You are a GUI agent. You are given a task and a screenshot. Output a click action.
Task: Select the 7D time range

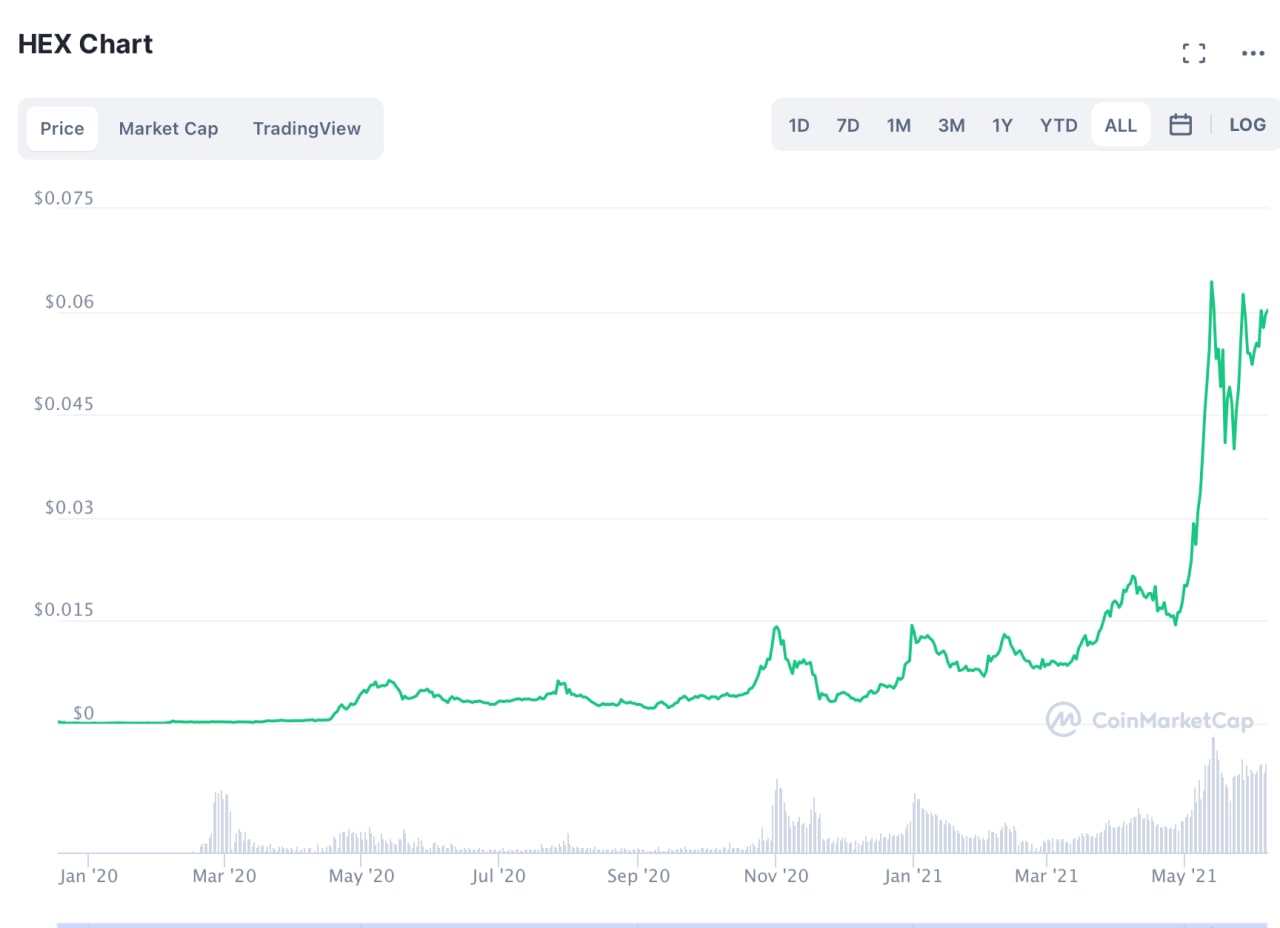point(848,125)
